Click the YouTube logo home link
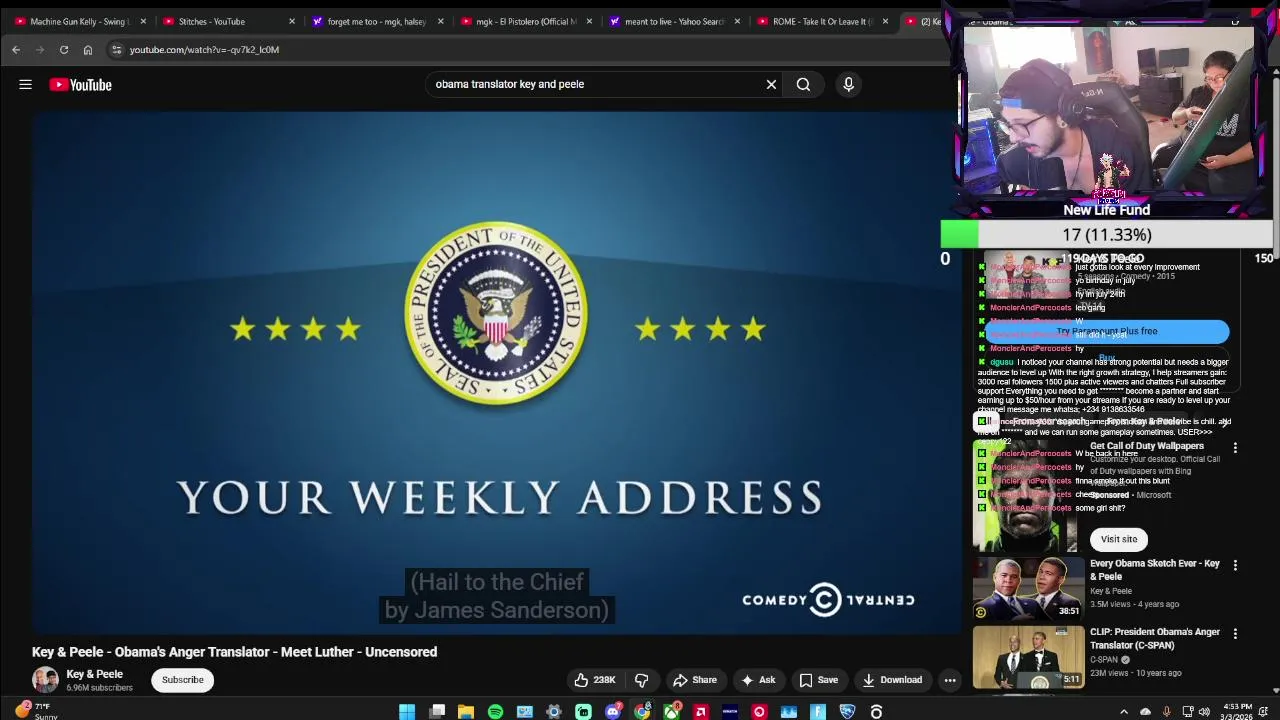Viewport: 1280px width, 720px height. [x=81, y=85]
